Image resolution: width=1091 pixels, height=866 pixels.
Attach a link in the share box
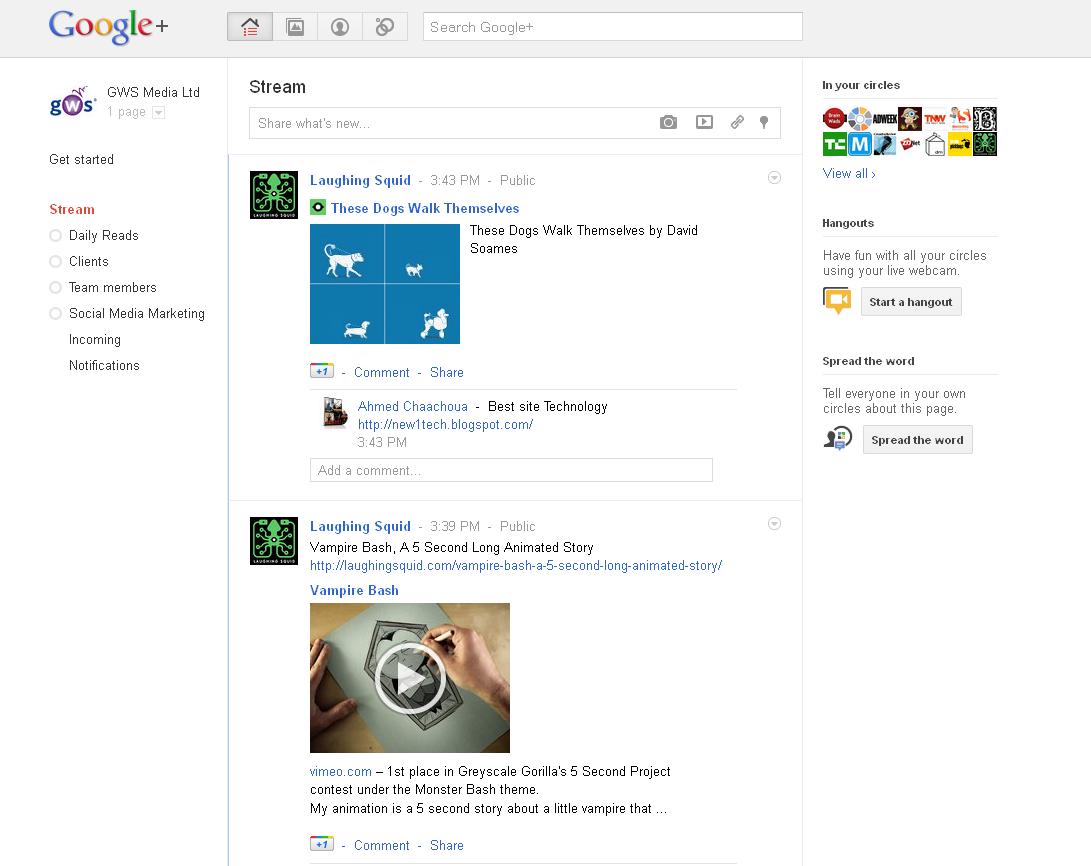[738, 122]
